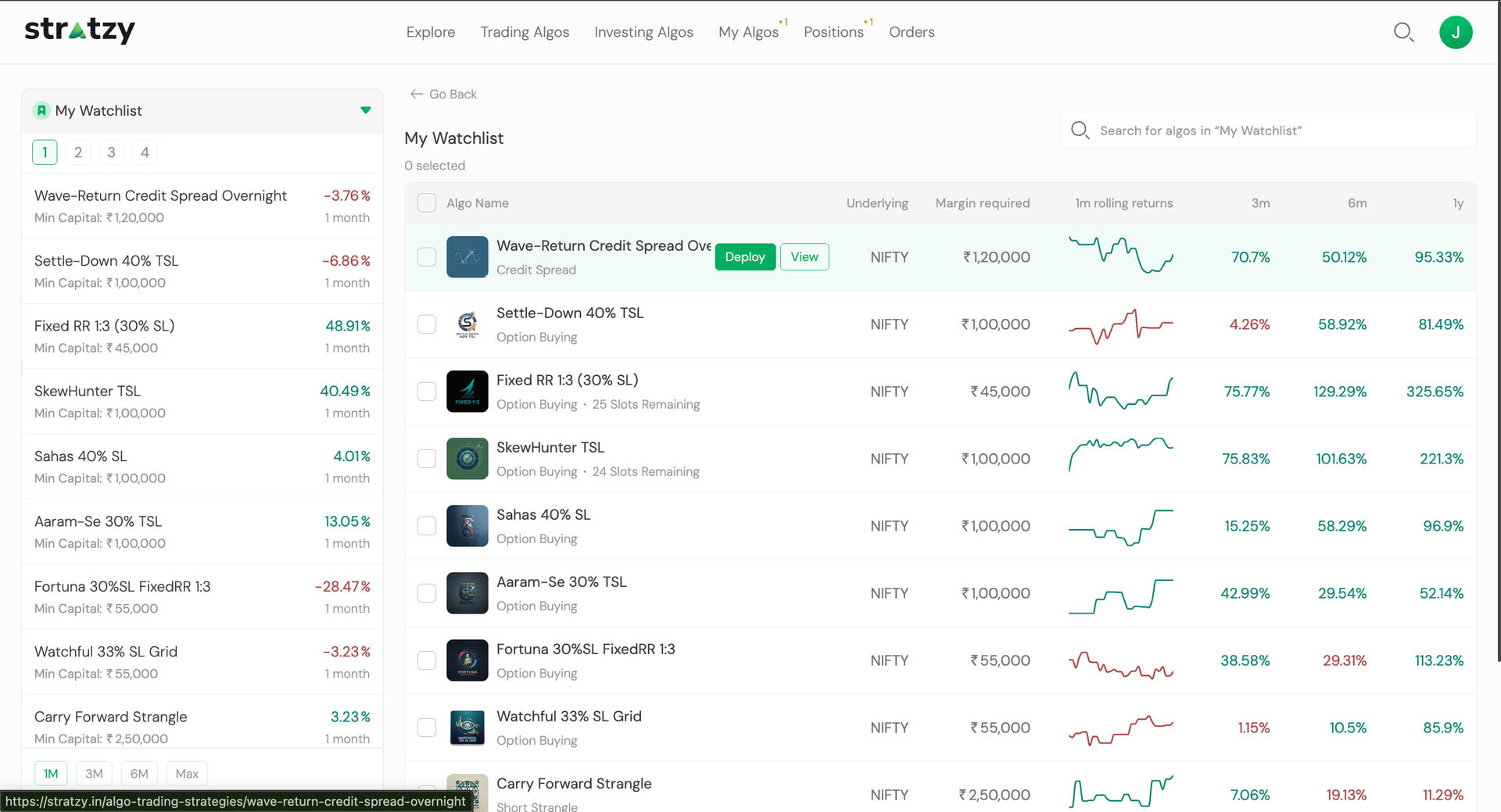This screenshot has height=812, width=1501.
Task: Click Settle-Down 40% TSL returns sparkline
Action: click(x=1121, y=327)
